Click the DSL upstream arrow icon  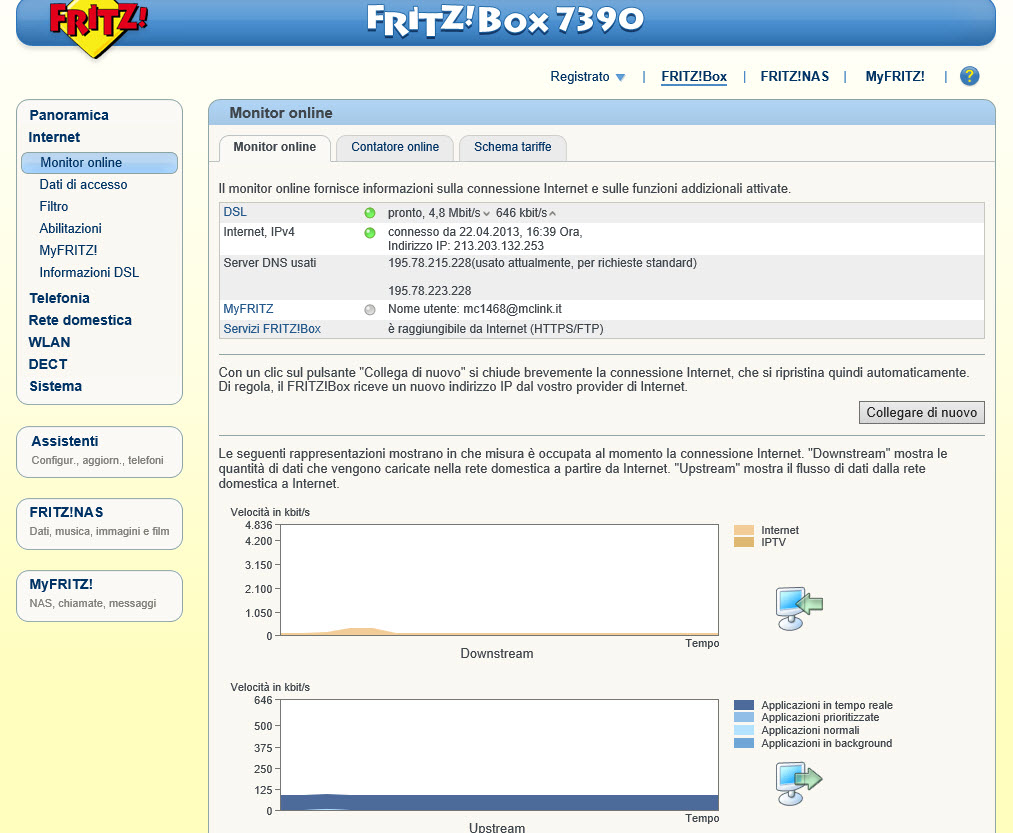(552, 214)
